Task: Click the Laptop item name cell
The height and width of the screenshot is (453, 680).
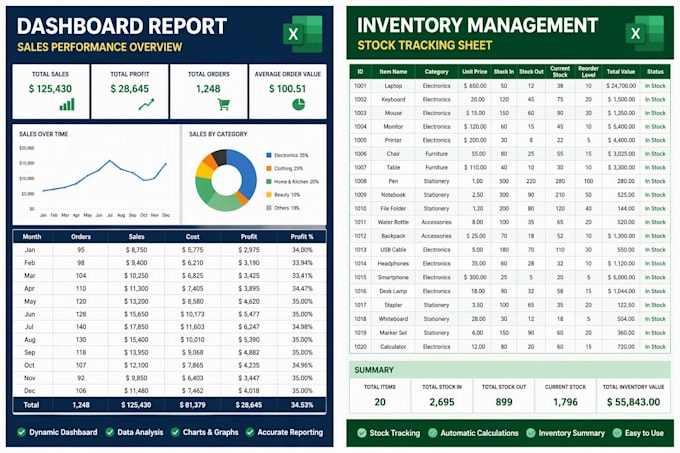Action: coord(393,86)
